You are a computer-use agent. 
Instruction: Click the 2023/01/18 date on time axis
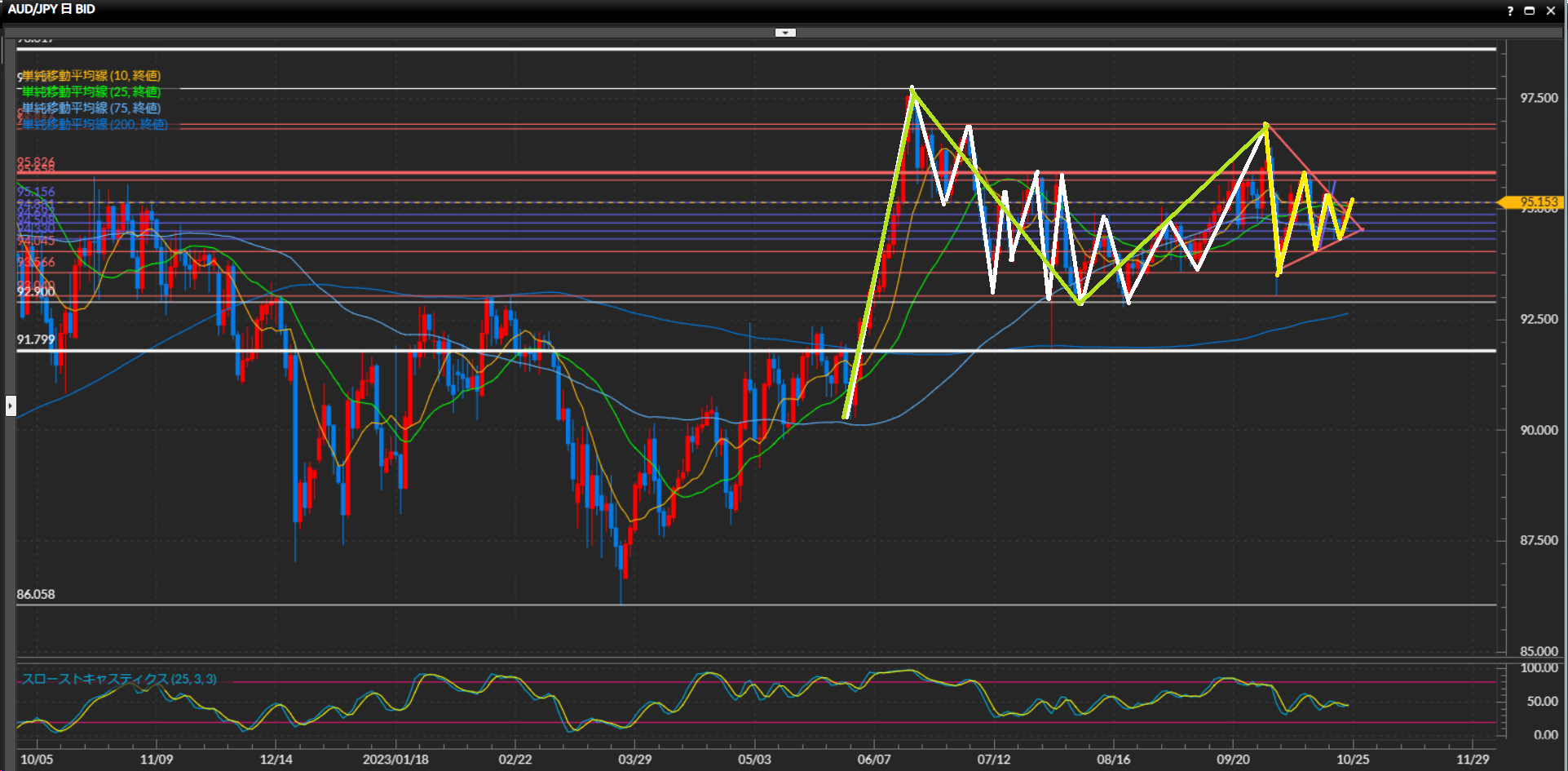pyautogui.click(x=395, y=760)
